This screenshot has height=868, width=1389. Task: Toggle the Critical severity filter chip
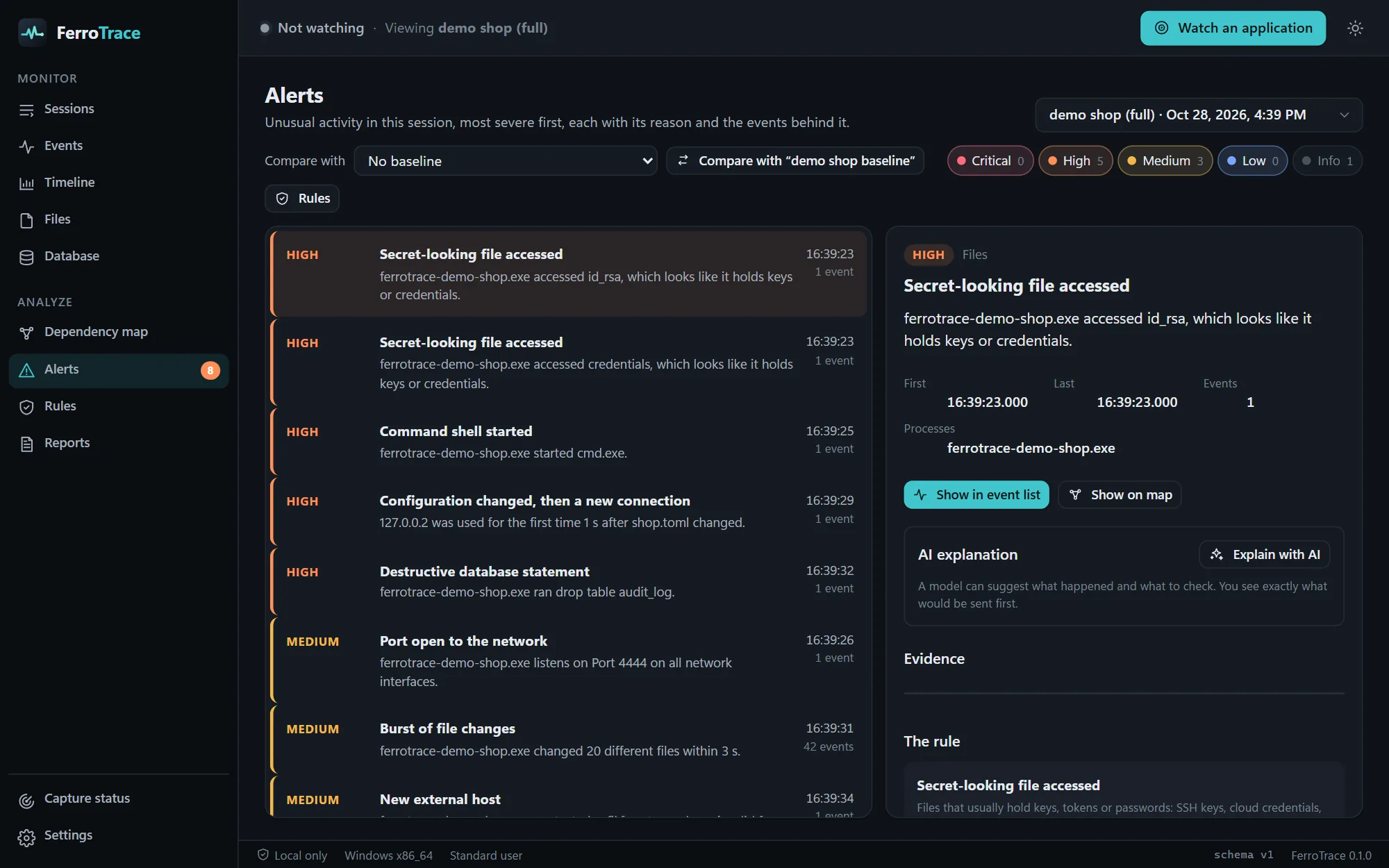[x=990, y=161]
